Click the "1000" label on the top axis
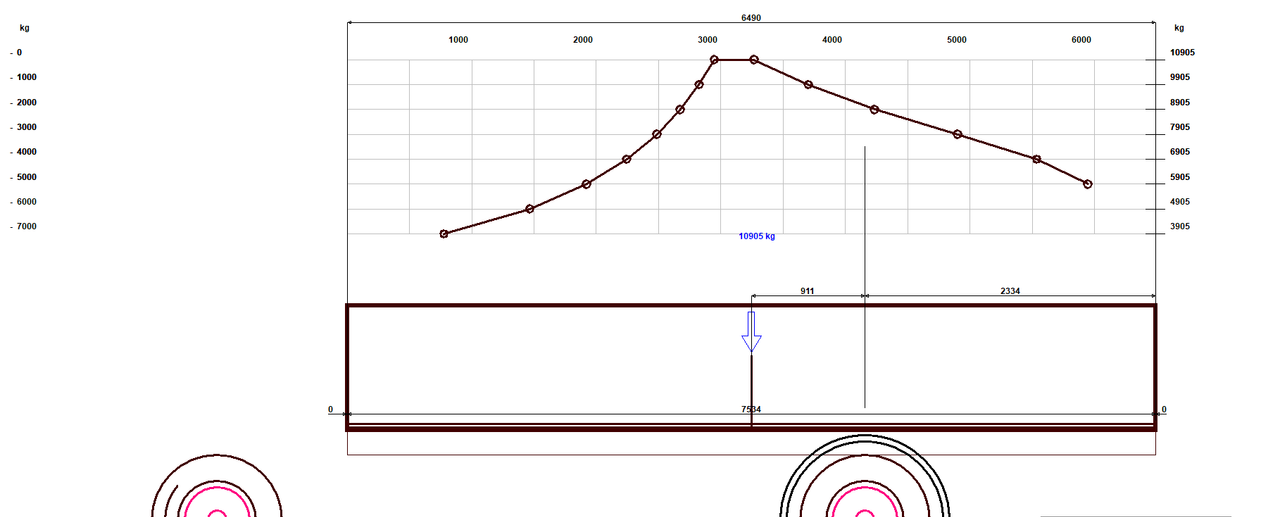 [x=458, y=40]
